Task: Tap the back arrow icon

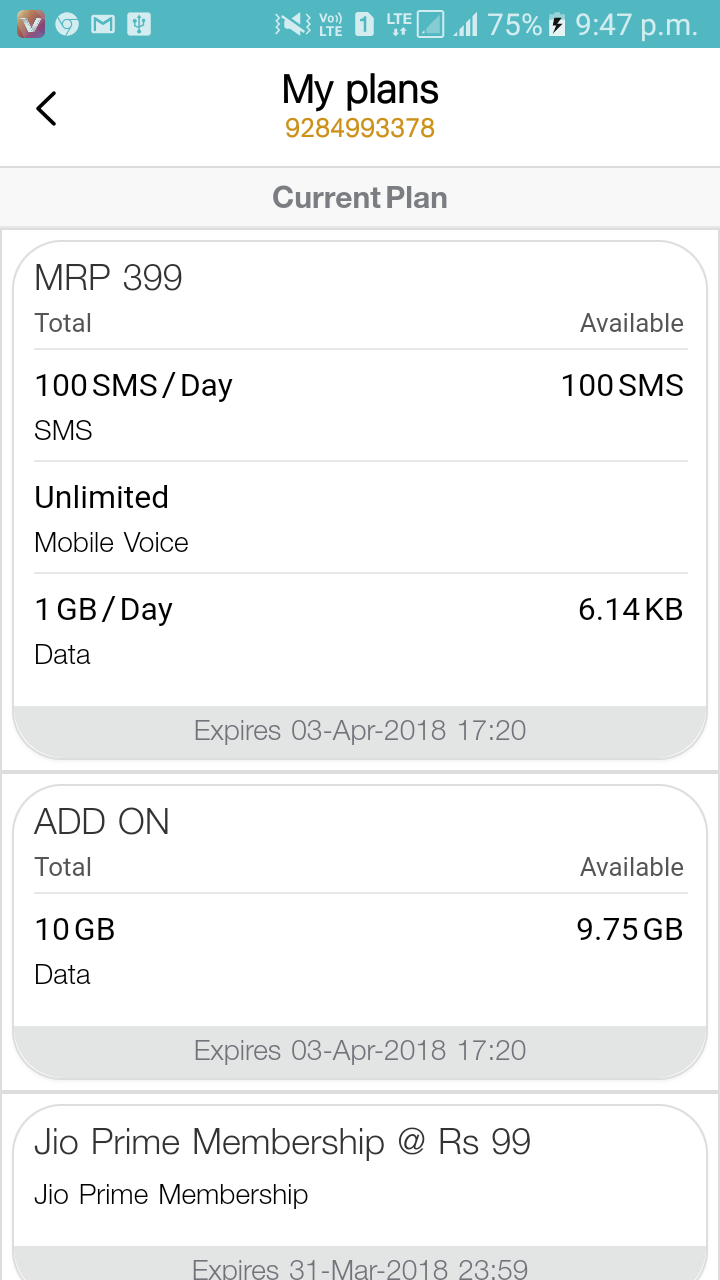Action: [46, 108]
